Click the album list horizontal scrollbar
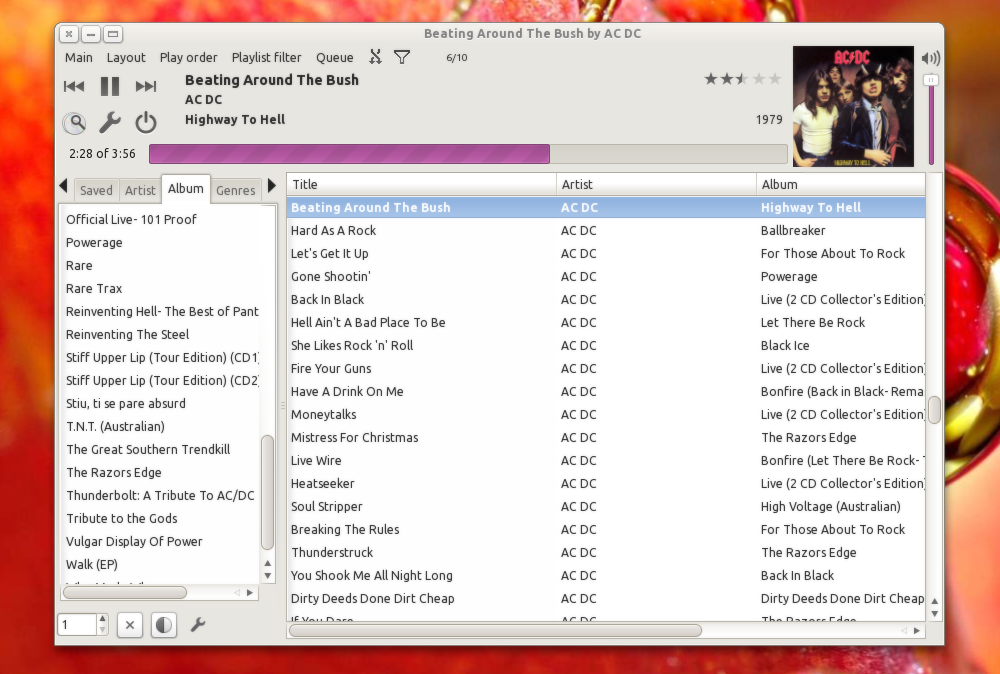The image size is (1000, 674). pyautogui.click(x=124, y=592)
